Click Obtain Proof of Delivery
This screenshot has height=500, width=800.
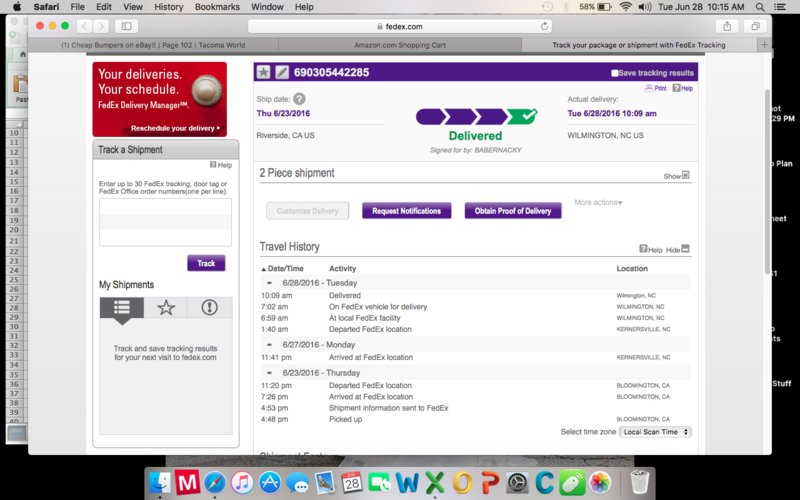[x=513, y=211]
